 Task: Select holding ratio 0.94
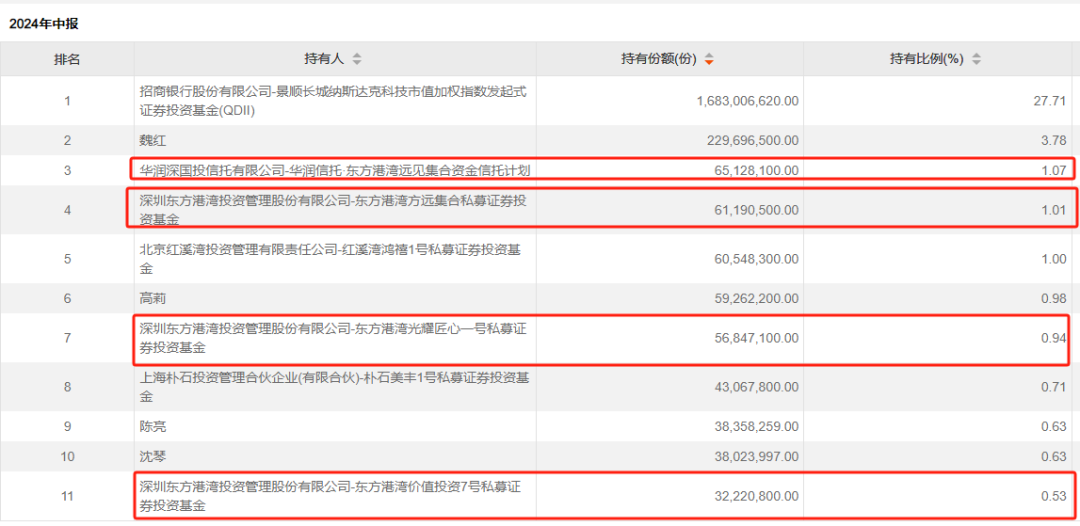(1056, 338)
